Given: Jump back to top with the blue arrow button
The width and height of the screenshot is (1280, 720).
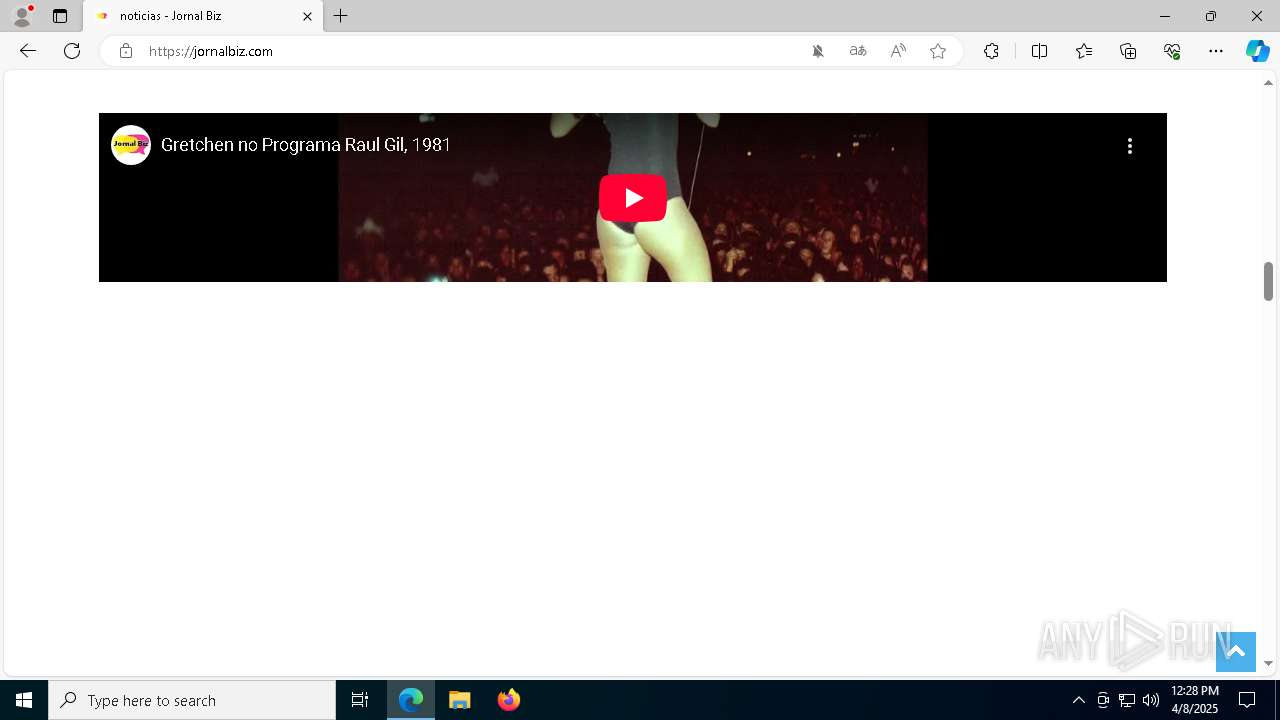Looking at the screenshot, I should tap(1236, 652).
